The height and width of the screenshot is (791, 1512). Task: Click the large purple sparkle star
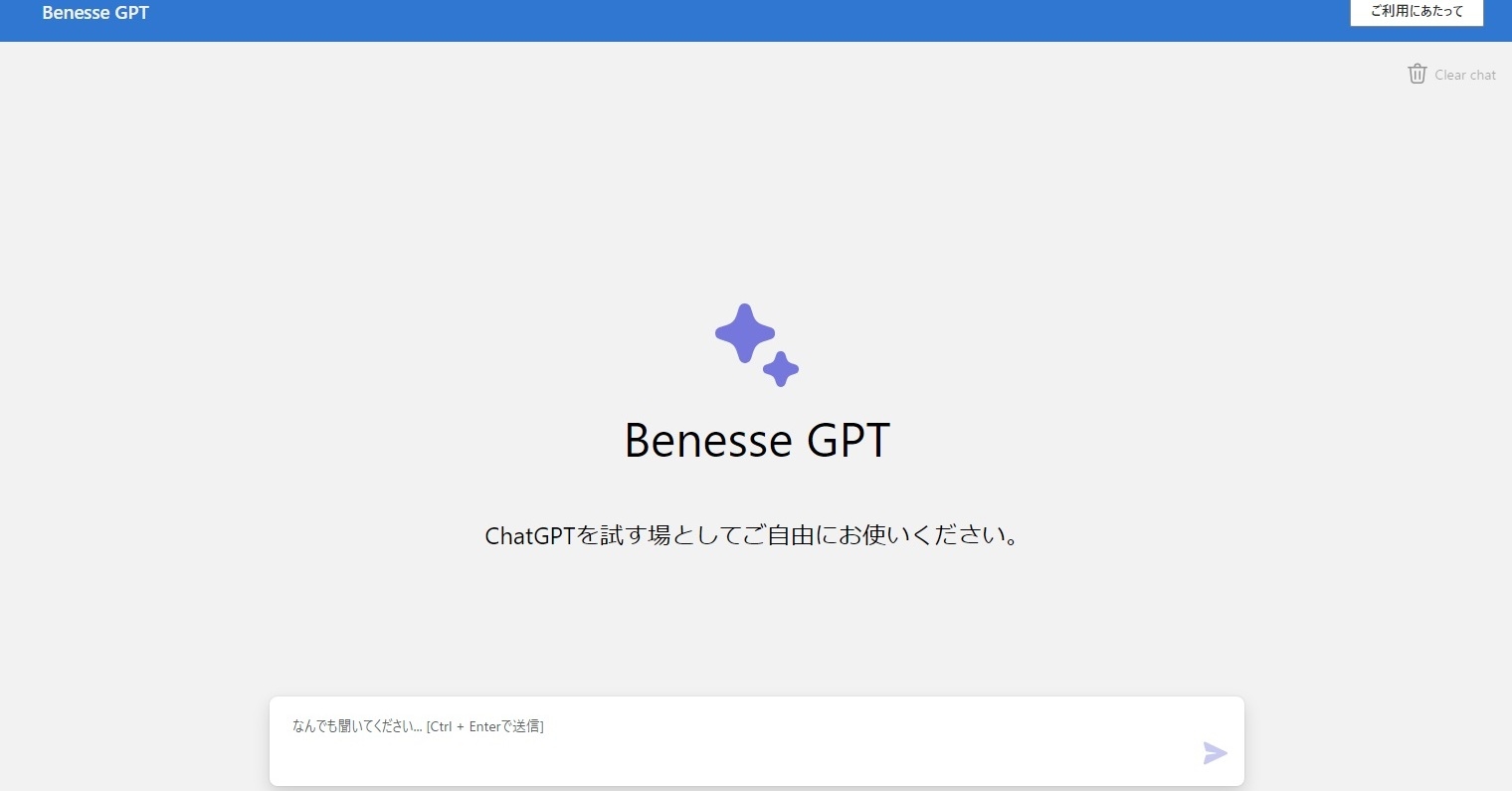pos(745,333)
